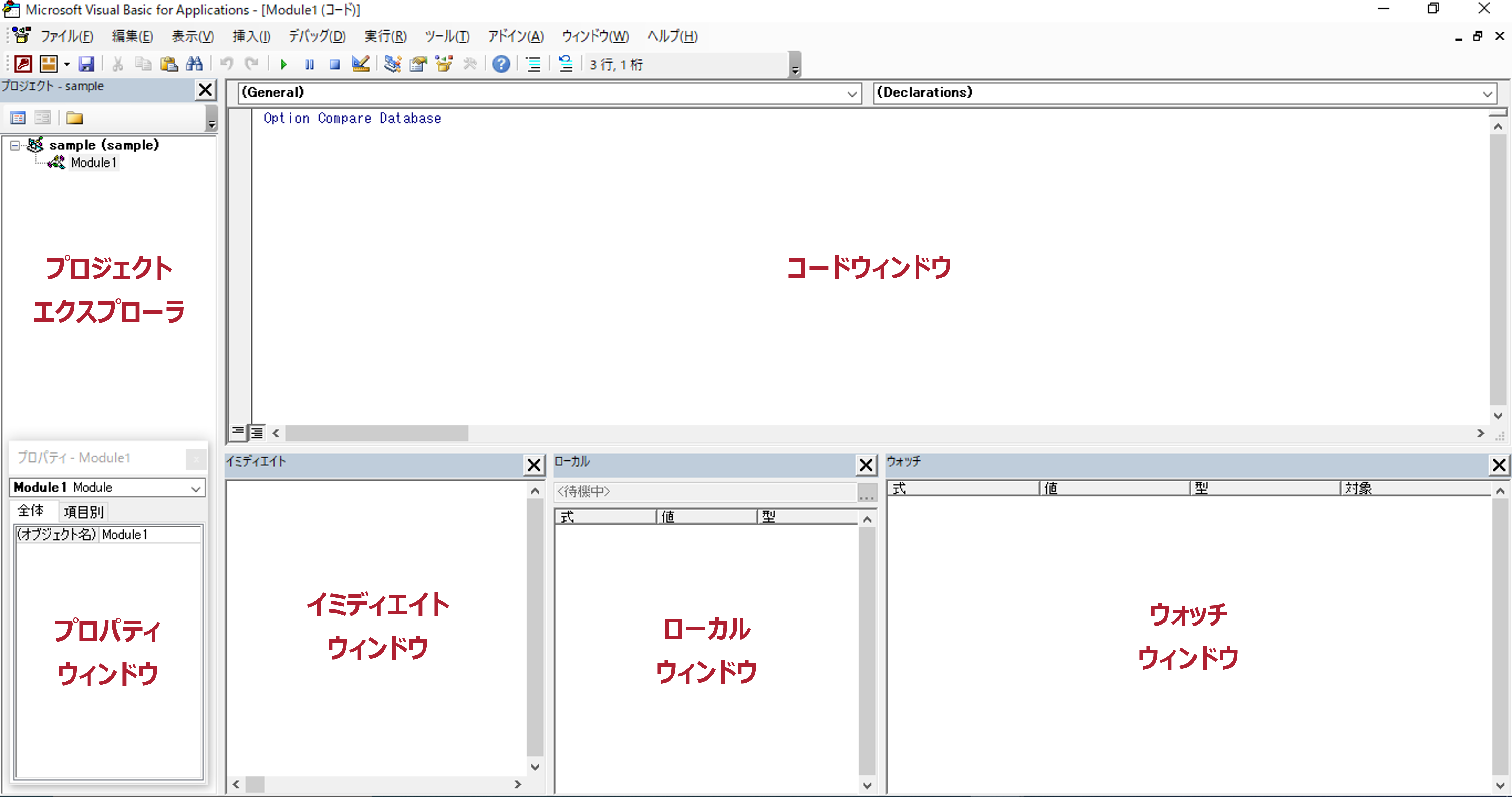Click the Find binoculars icon

tap(194, 64)
